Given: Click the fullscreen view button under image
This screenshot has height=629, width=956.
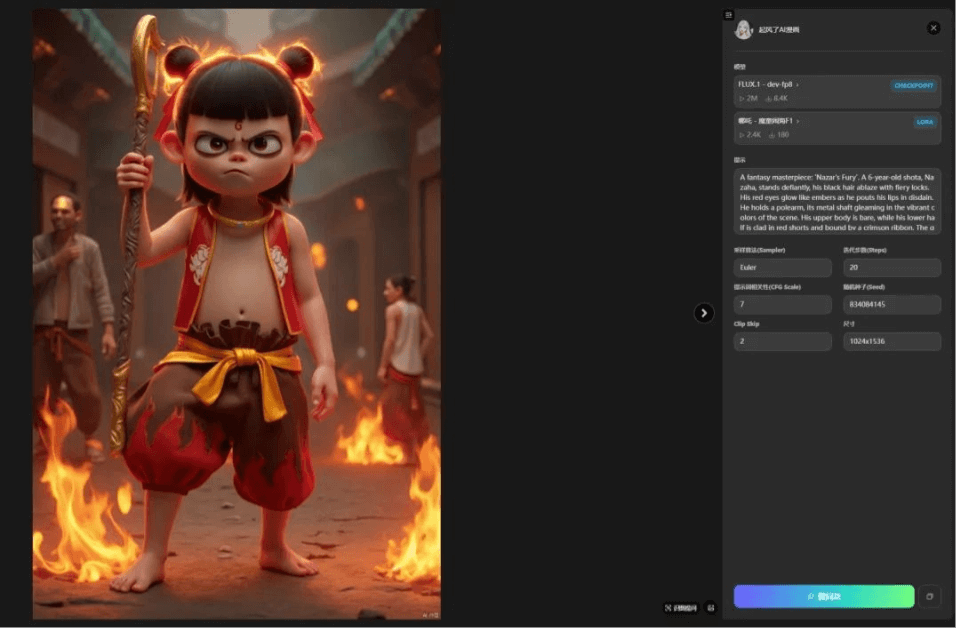Looking at the screenshot, I should click(x=681, y=607).
